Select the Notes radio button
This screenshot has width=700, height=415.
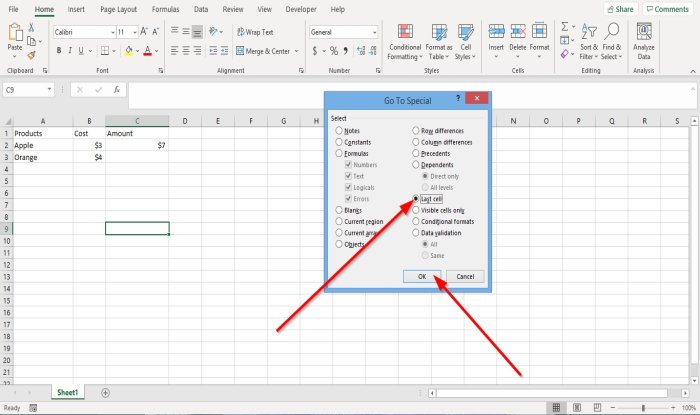[339, 131]
